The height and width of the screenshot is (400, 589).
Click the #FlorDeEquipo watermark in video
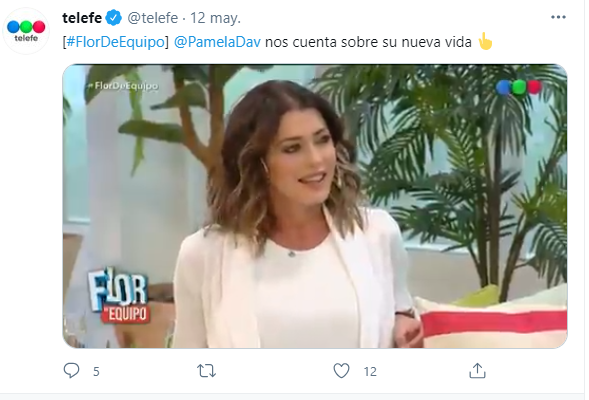[x=123, y=86]
